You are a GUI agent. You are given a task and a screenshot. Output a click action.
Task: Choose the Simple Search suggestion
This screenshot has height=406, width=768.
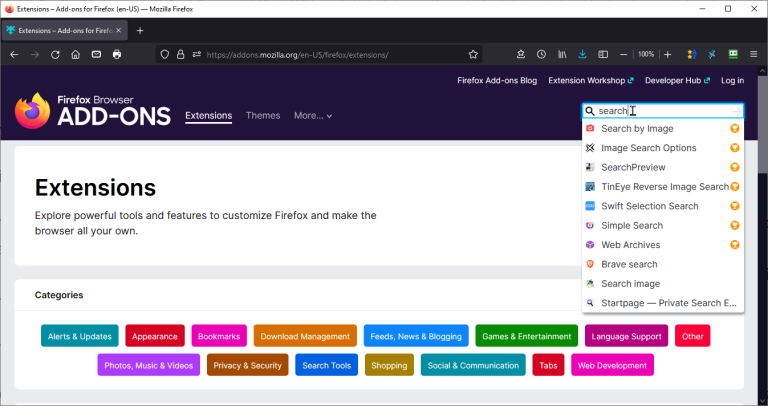pos(663,225)
